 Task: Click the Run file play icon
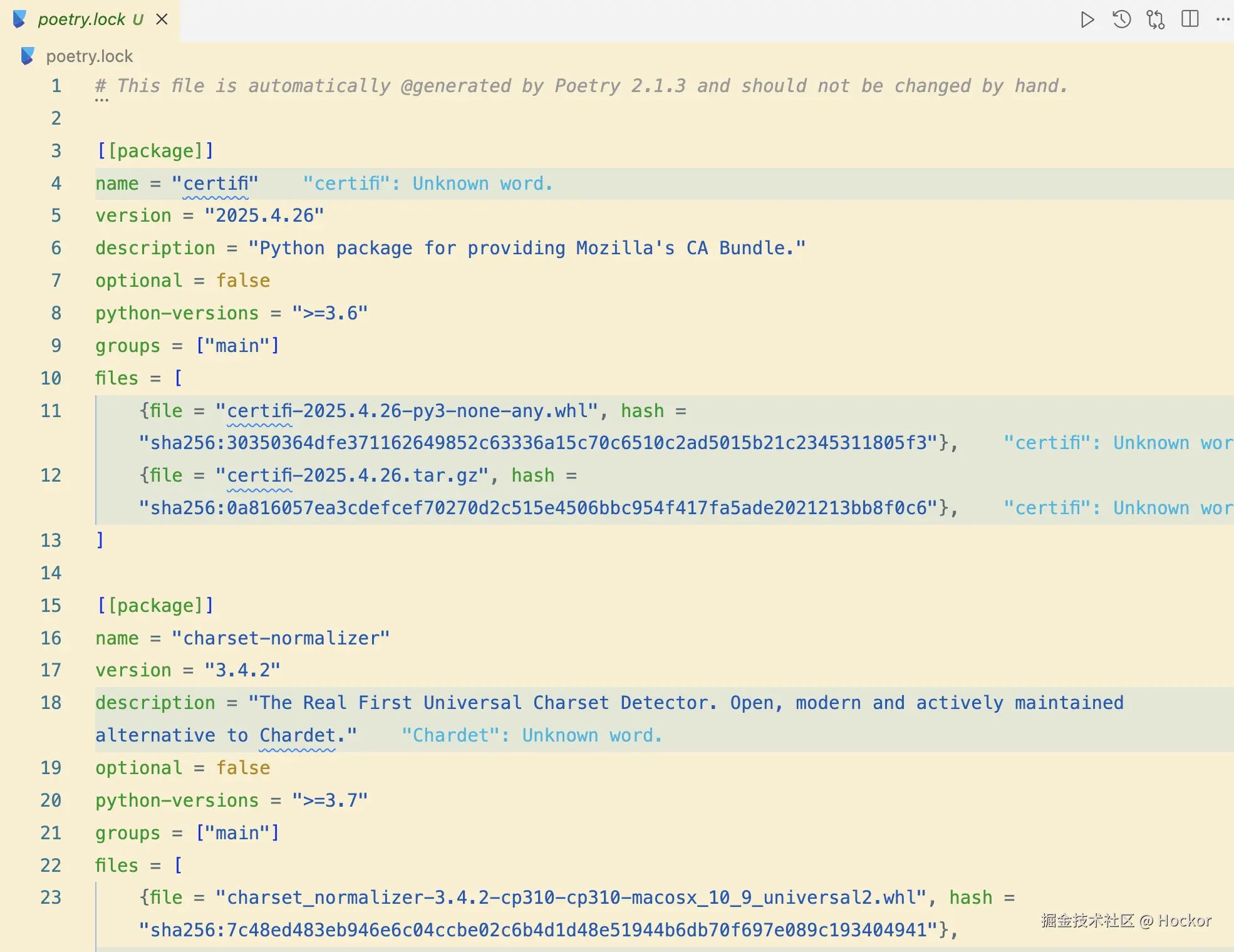click(1087, 19)
